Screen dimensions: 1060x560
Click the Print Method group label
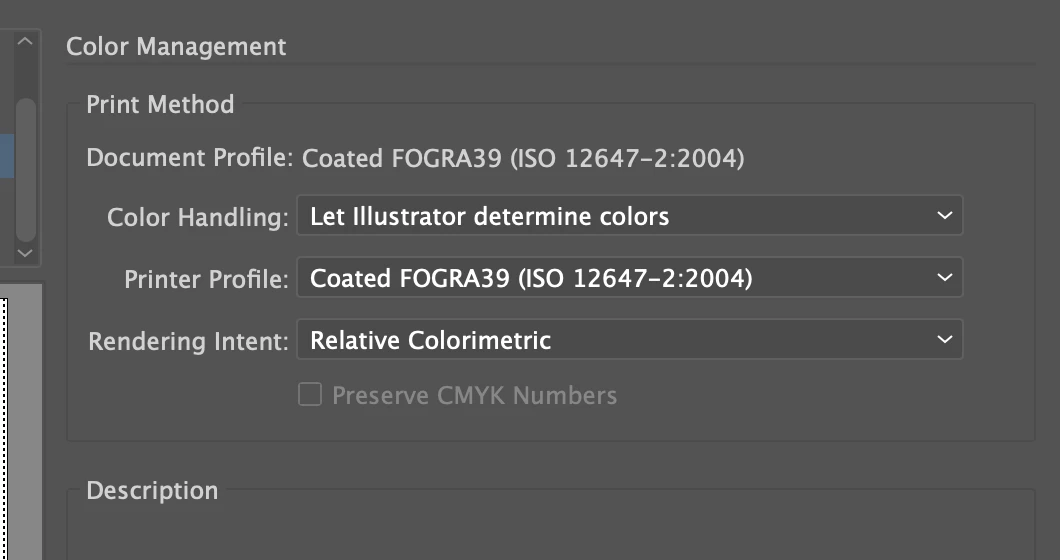coord(160,105)
